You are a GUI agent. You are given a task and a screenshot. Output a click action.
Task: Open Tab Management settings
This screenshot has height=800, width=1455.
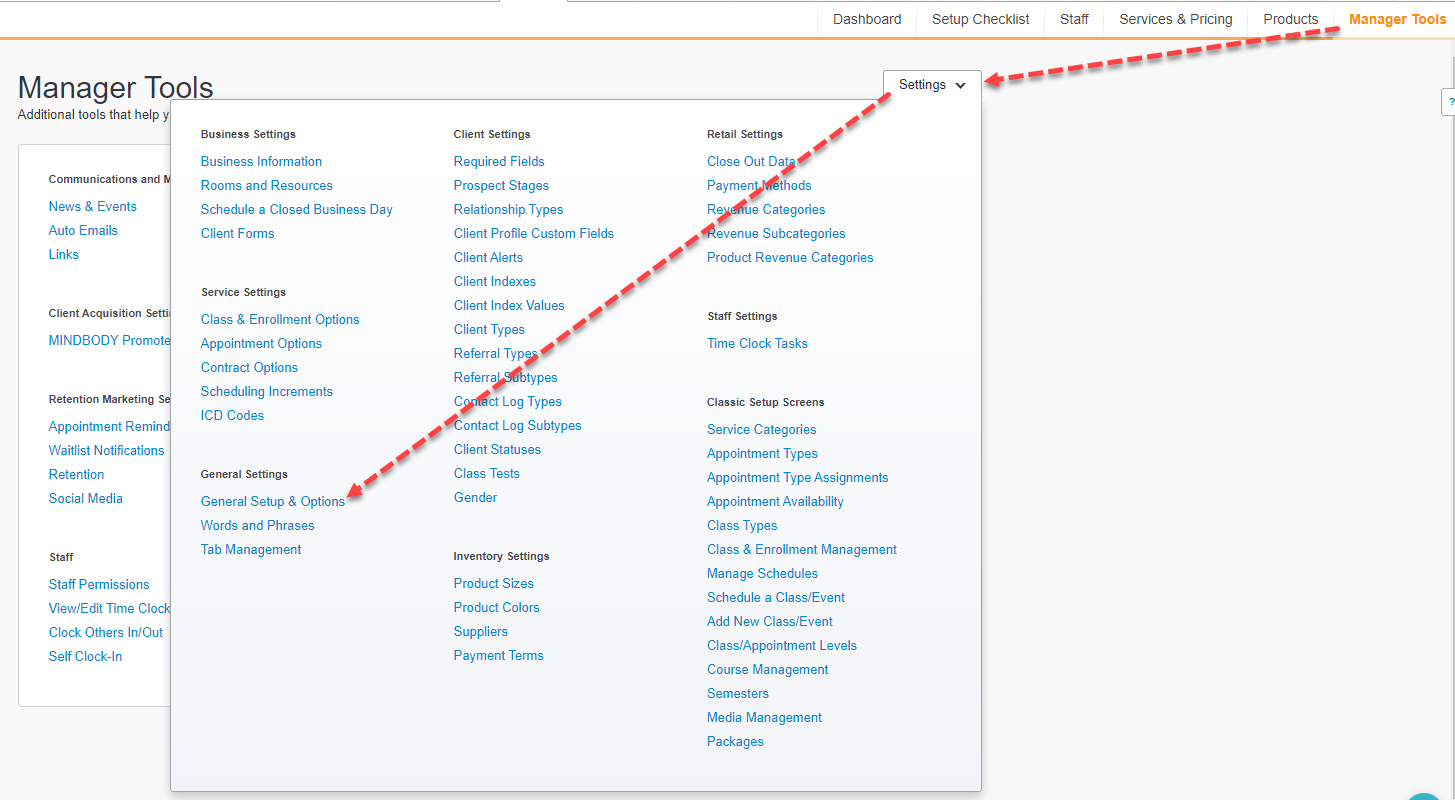point(251,549)
